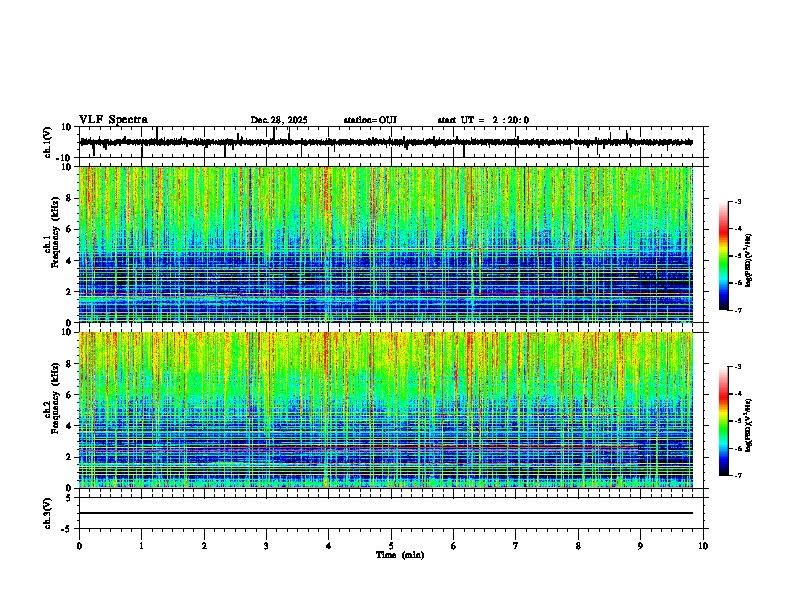Screen dimensions: 792x612
Task: Select the "start UT = 2 :20: 0" text
Action: 483,120
